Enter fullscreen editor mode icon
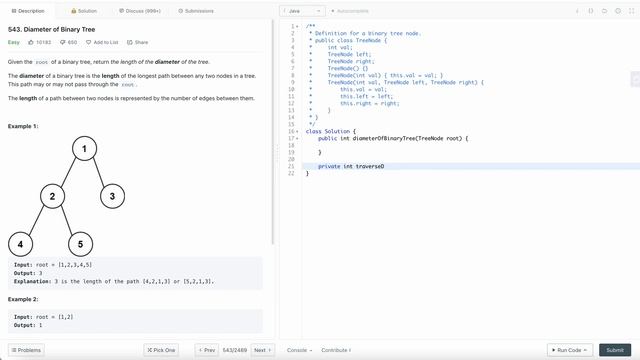Screen dimensions: 640x360 tap(631, 11)
